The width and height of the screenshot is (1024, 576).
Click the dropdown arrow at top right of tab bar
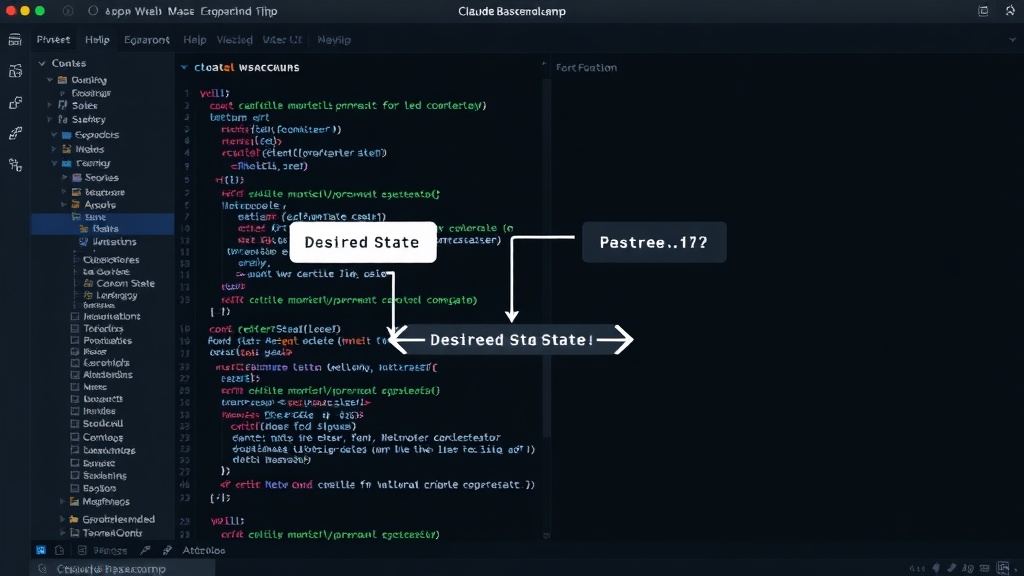coord(1012,40)
